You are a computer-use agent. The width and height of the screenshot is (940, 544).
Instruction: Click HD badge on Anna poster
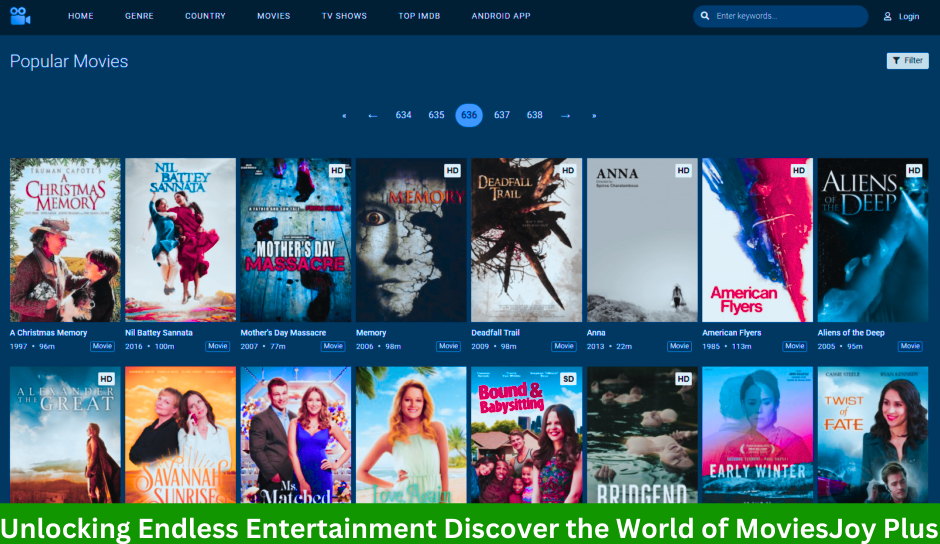tap(683, 170)
